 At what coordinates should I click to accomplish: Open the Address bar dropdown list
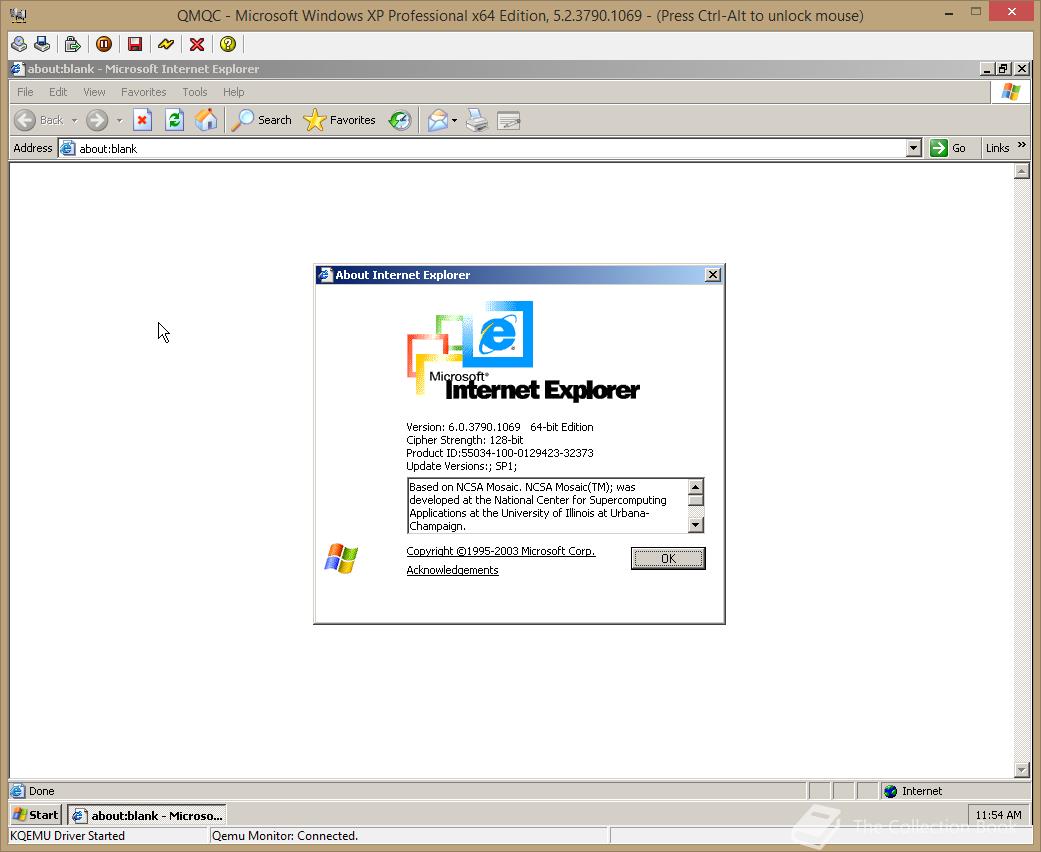click(913, 148)
